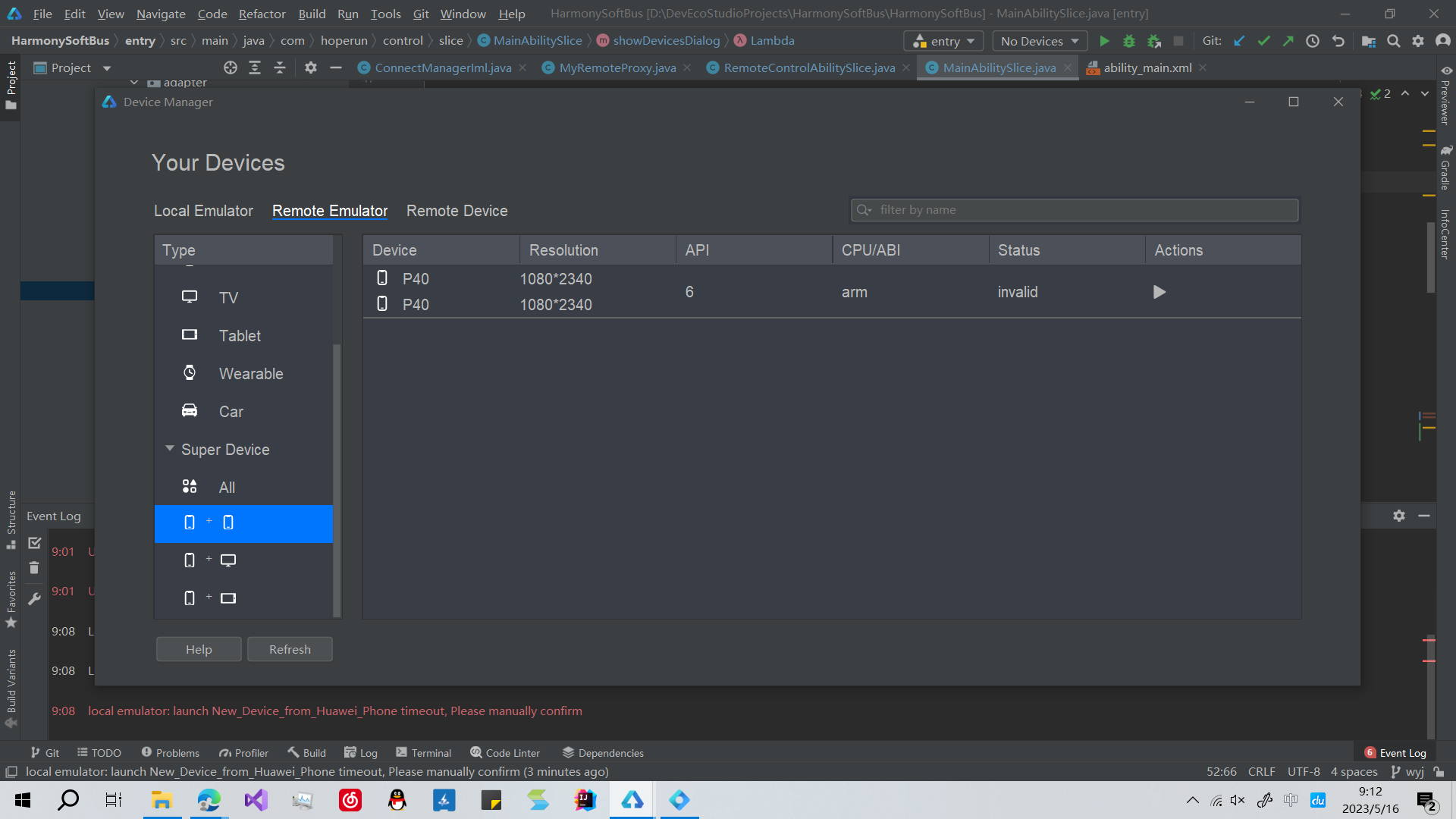
Task: Click the select opened file target icon
Action: pyautogui.click(x=231, y=67)
